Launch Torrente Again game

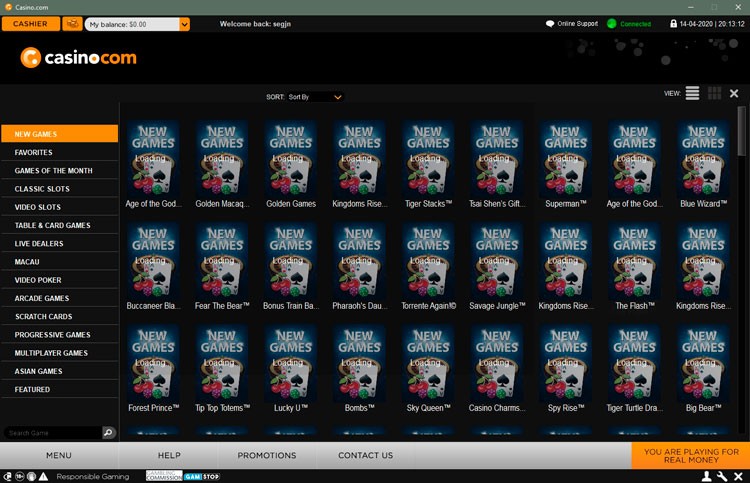(428, 266)
